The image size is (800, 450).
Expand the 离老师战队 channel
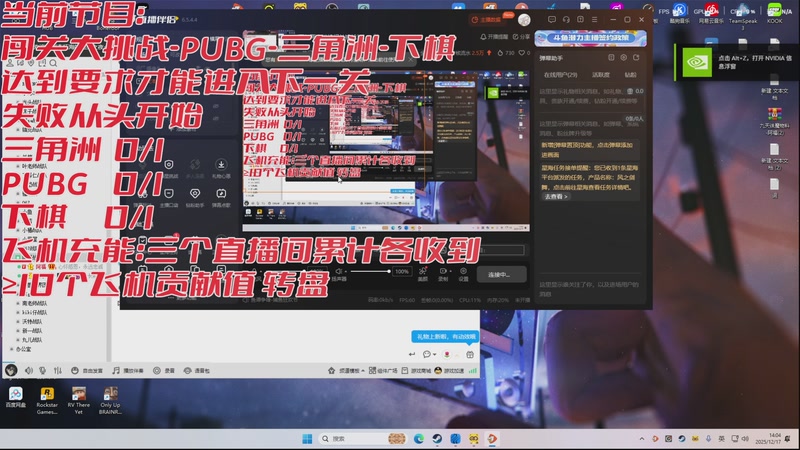[18, 303]
